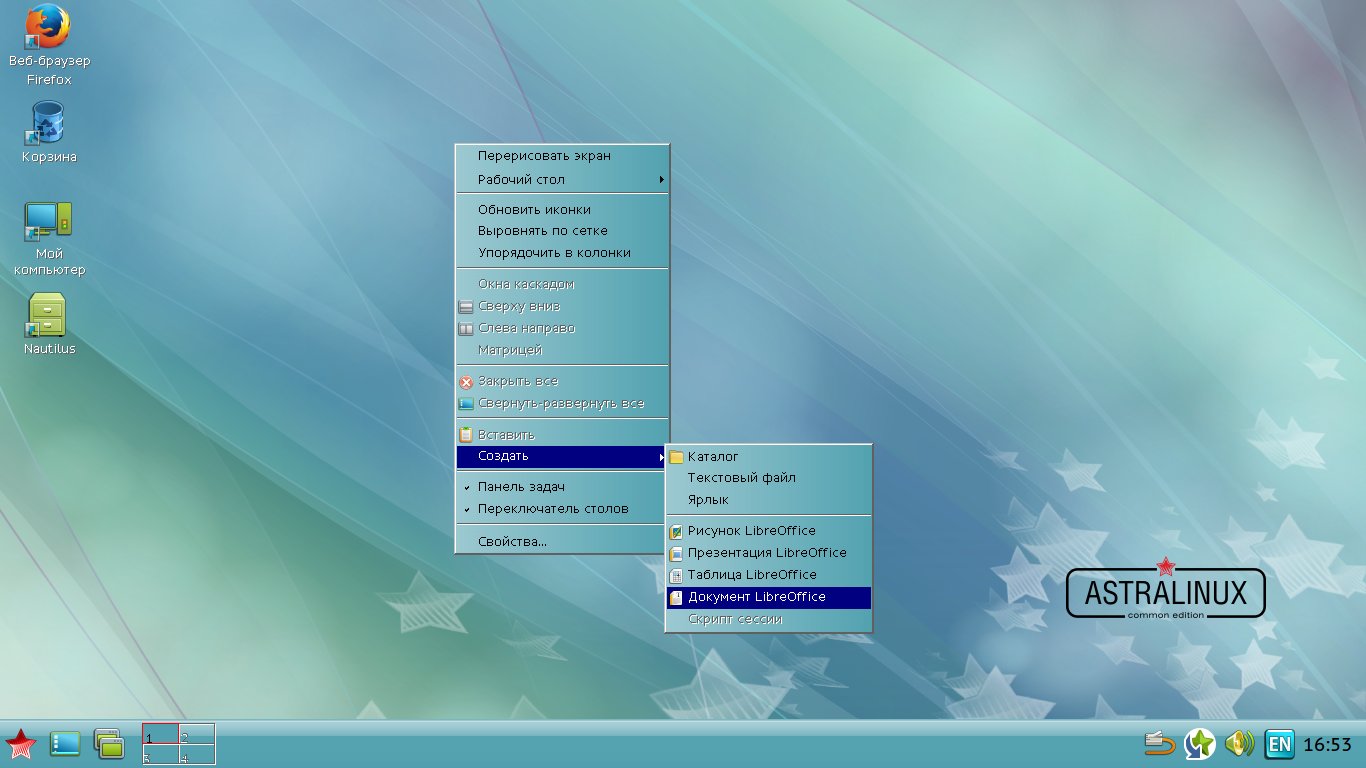Click the stacked windows icon in taskbar
The height and width of the screenshot is (768, 1366).
point(109,743)
